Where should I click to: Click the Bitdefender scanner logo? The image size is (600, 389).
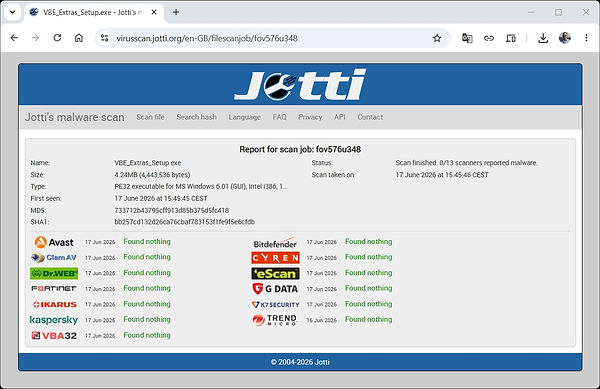[x=275, y=243]
